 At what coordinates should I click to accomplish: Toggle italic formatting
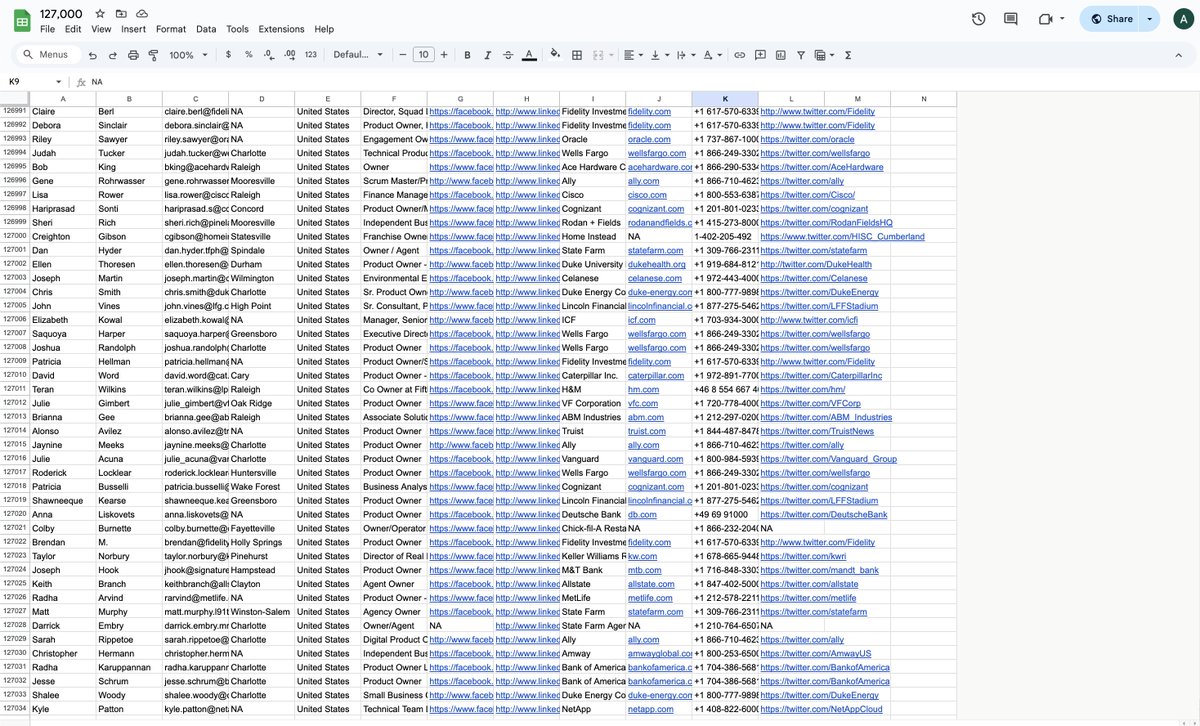(487, 55)
